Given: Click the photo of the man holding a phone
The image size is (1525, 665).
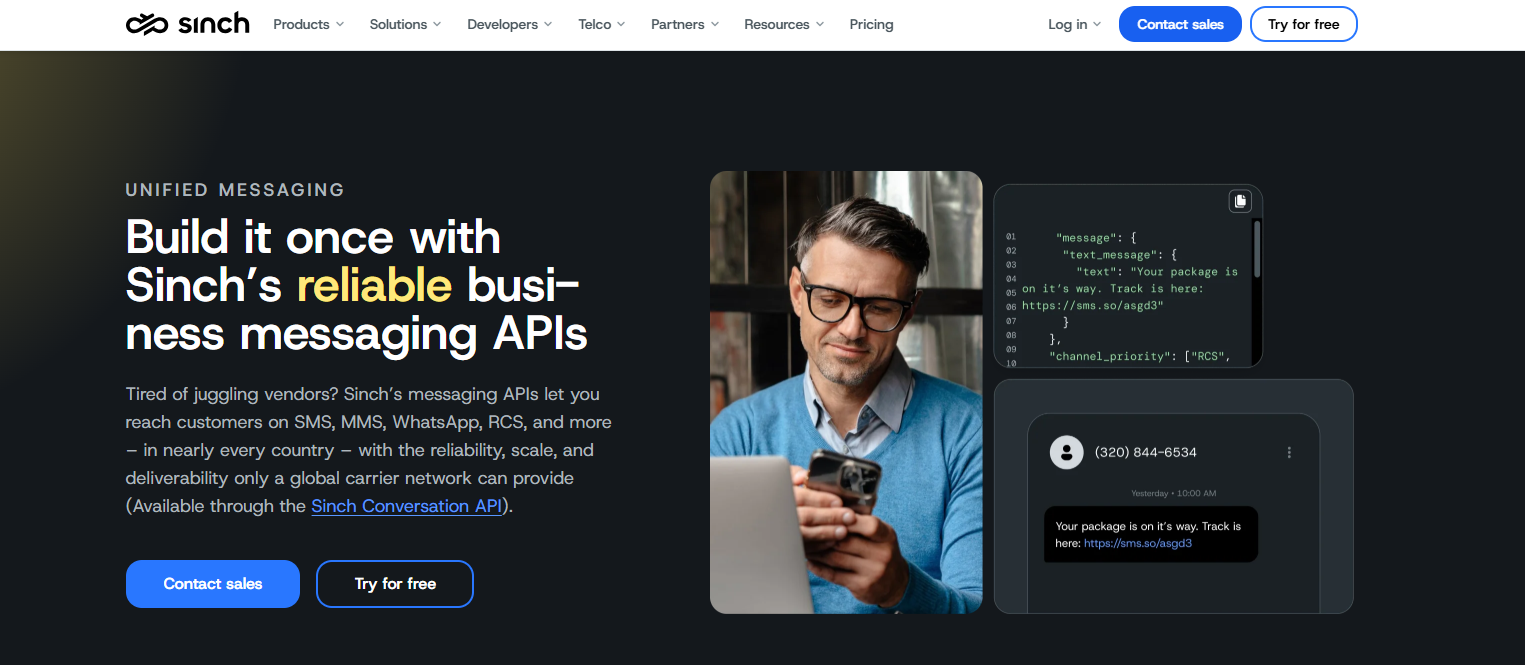Looking at the screenshot, I should (846, 392).
